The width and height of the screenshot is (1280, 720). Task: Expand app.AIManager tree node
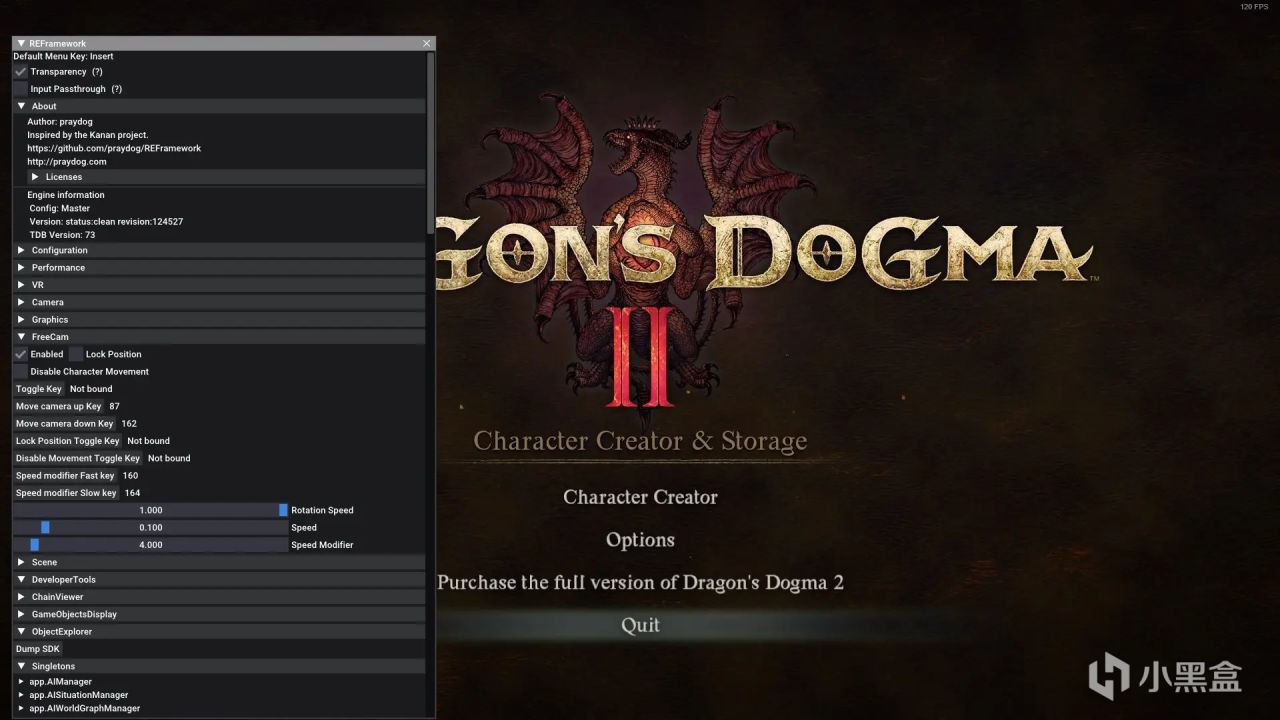(x=22, y=682)
